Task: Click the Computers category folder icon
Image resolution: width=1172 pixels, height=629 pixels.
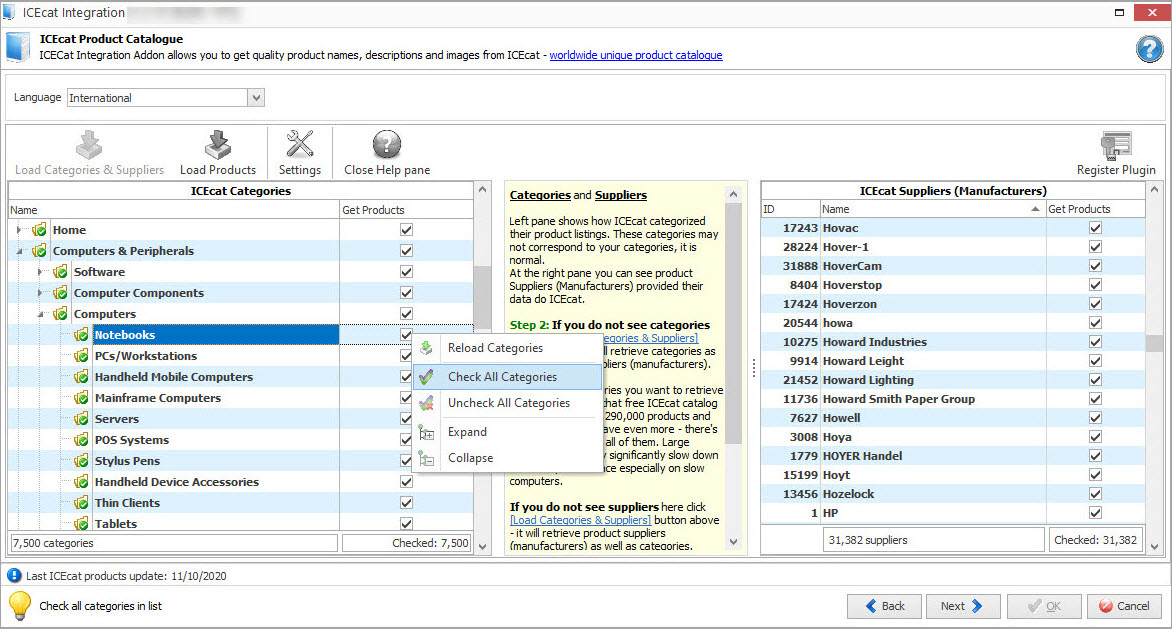Action: point(61,314)
